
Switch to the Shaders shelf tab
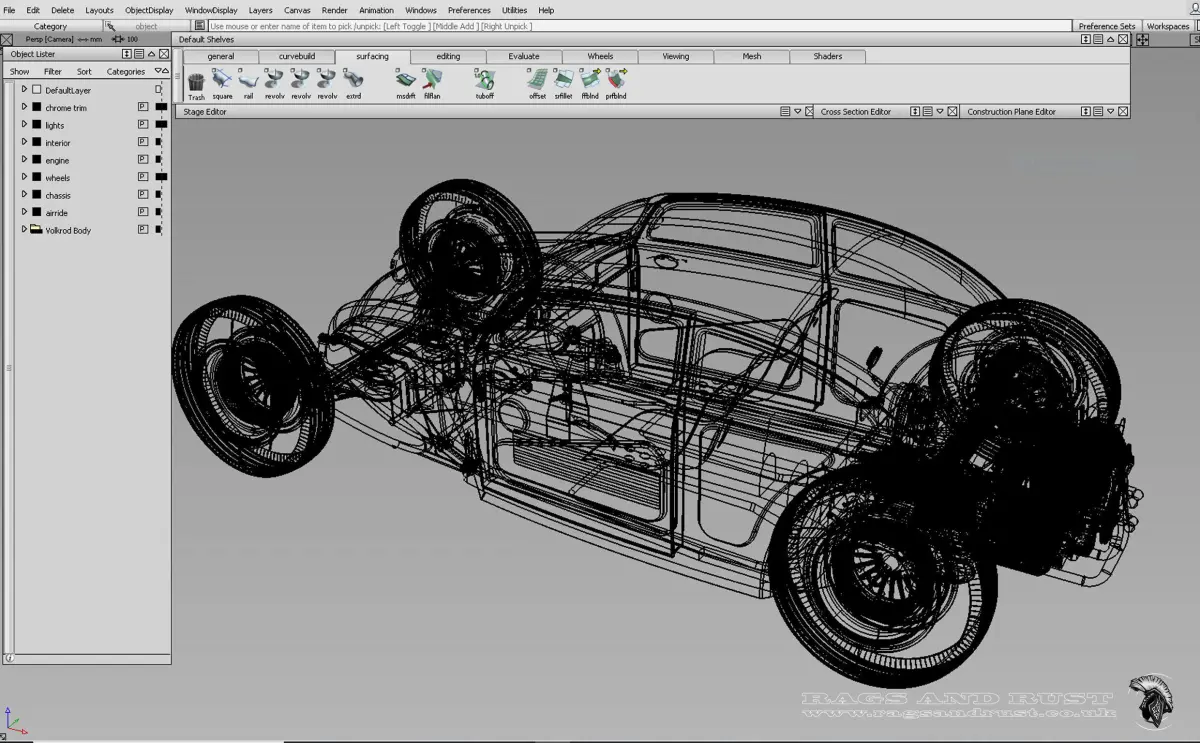(828, 57)
